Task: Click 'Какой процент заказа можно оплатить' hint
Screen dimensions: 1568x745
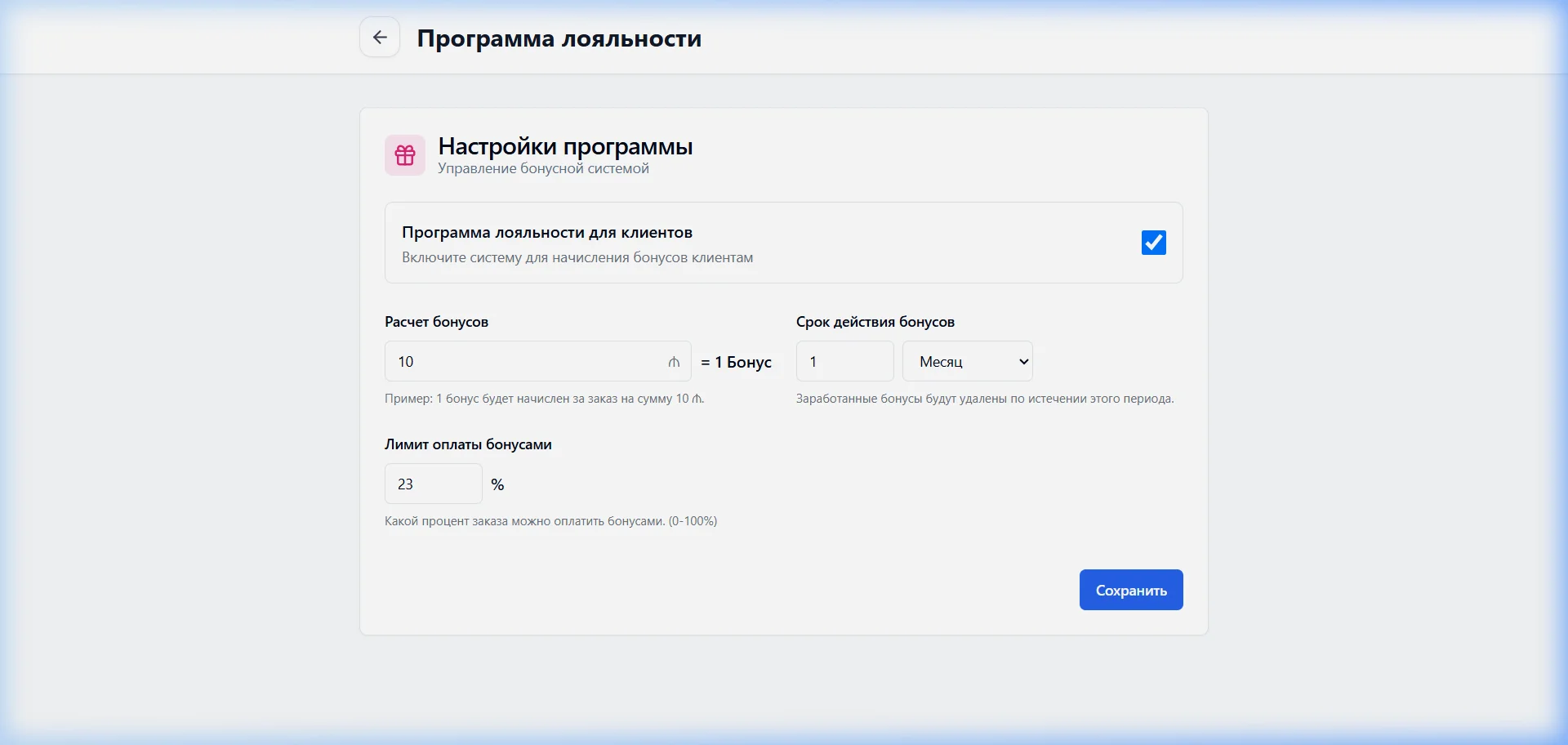Action: (x=550, y=521)
